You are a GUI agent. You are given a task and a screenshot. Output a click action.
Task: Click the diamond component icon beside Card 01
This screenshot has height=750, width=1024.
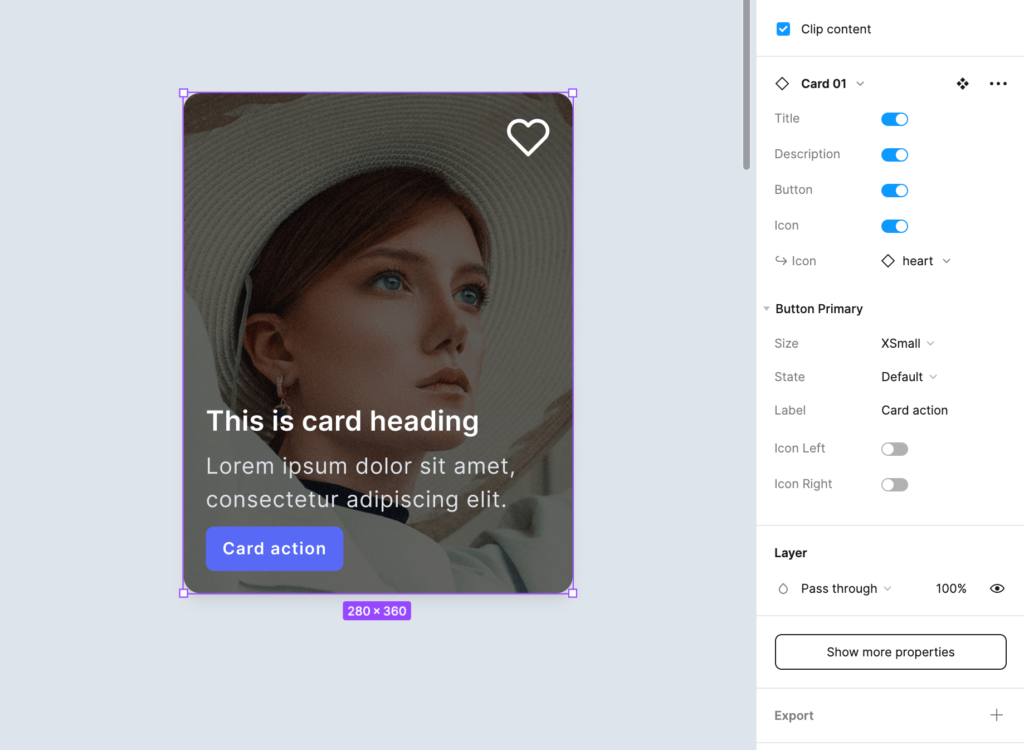pos(782,84)
